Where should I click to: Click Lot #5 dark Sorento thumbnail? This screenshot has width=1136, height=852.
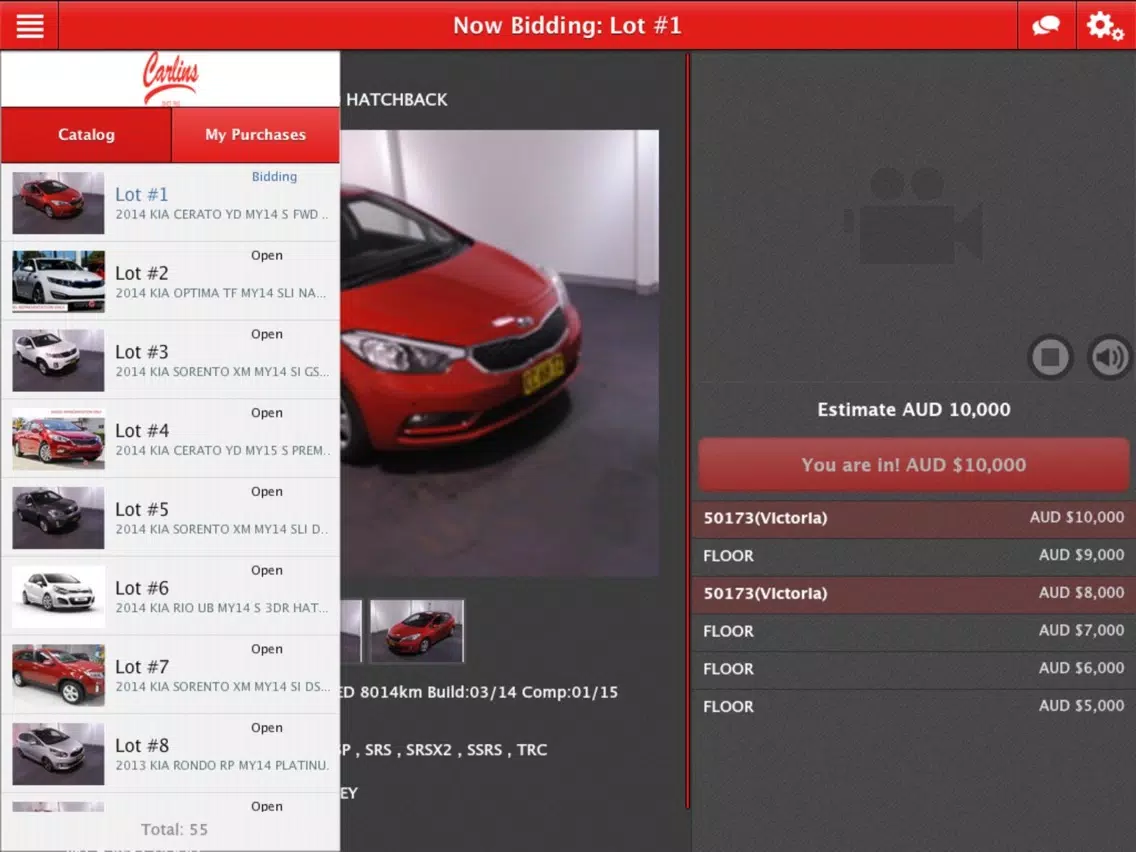point(59,518)
